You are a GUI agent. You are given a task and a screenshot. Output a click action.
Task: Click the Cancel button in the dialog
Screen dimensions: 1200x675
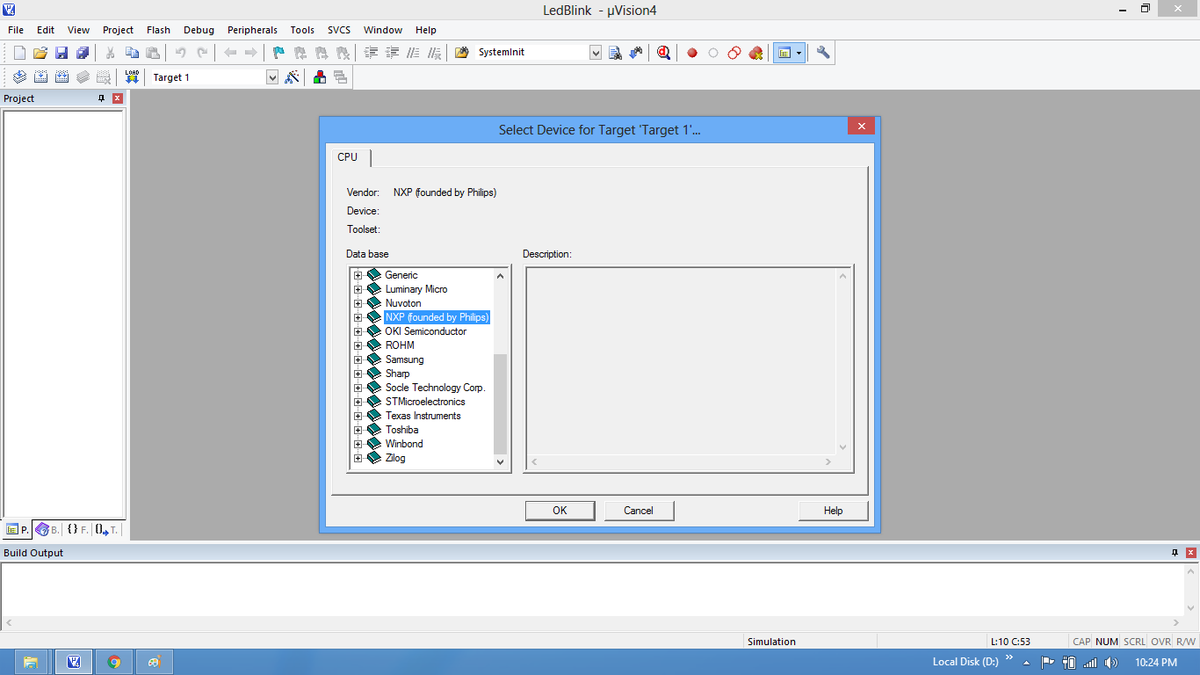click(638, 511)
